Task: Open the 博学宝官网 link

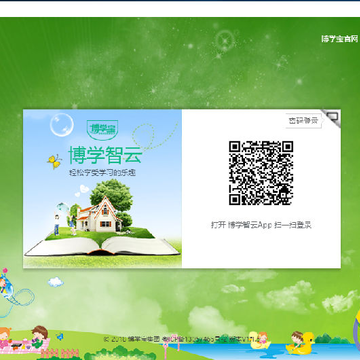Action: pos(340,39)
